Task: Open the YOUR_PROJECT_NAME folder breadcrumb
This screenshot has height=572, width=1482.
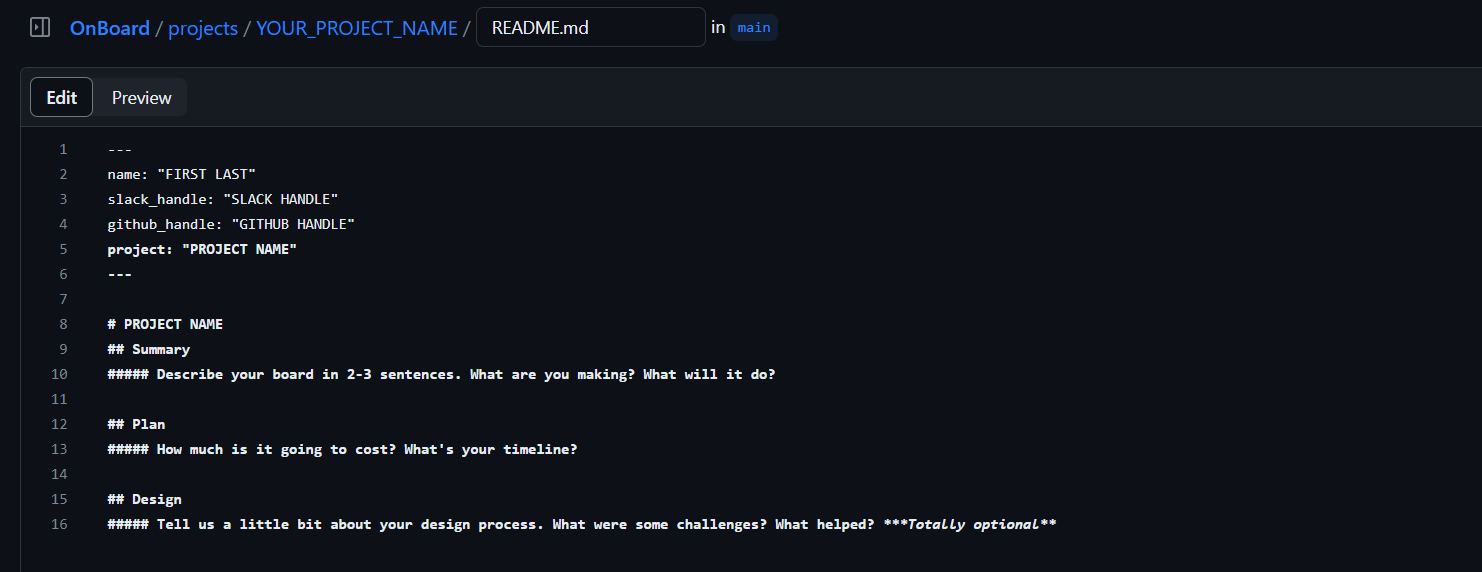Action: pyautogui.click(x=356, y=28)
